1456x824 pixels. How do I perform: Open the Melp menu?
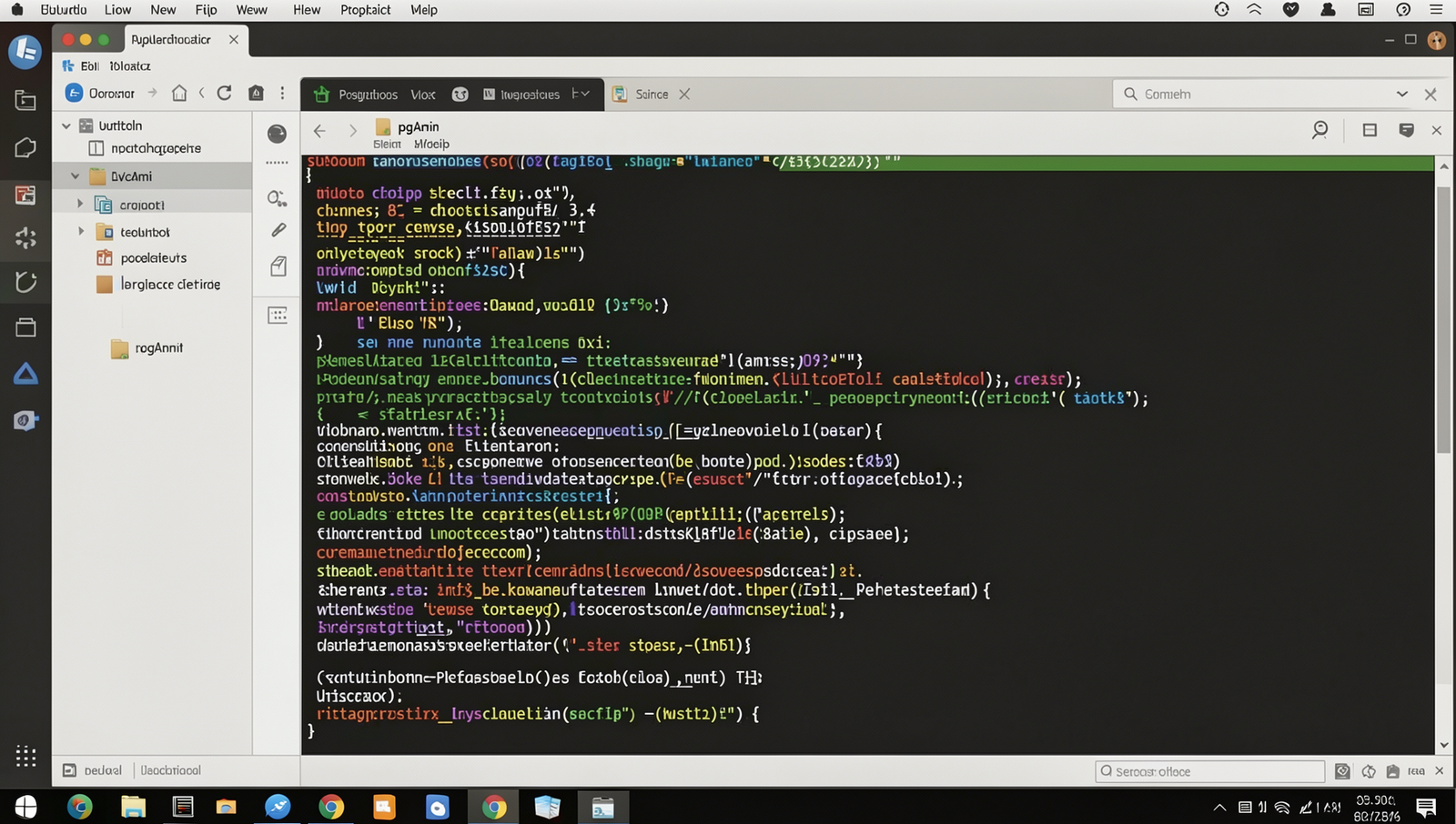coord(424,10)
